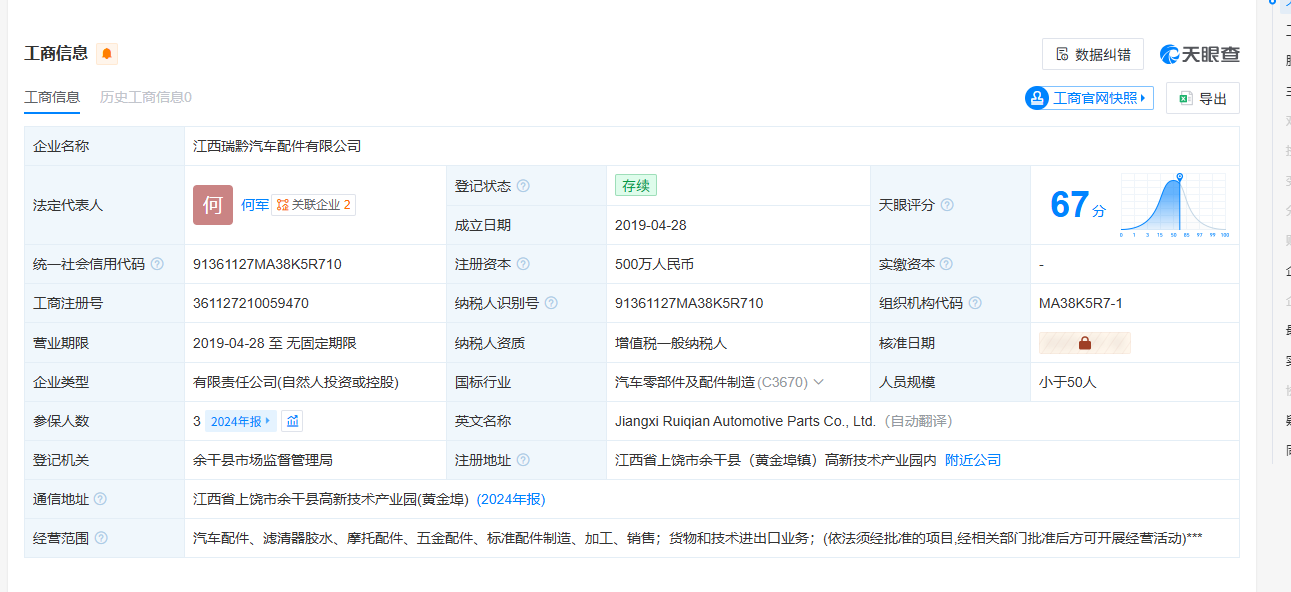The height and width of the screenshot is (592, 1291).
Task: Open the 附近公司 link
Action: tap(972, 460)
